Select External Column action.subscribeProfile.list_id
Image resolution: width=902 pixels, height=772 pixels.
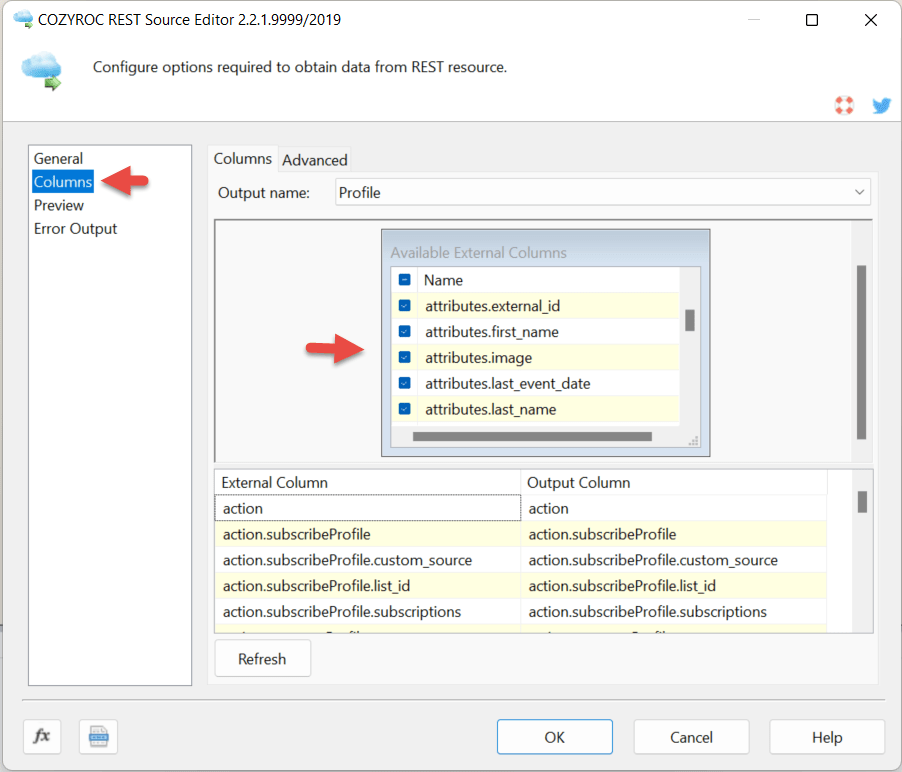tap(368, 586)
